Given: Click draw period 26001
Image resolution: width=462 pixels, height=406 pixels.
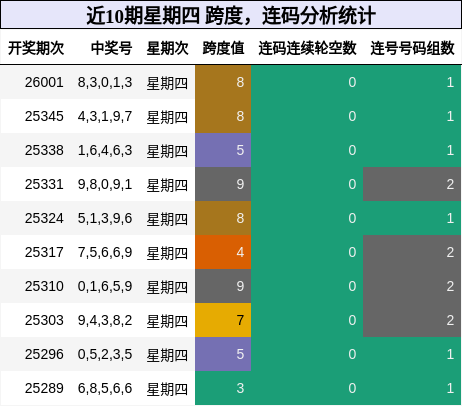Looking at the screenshot, I should [44, 82].
